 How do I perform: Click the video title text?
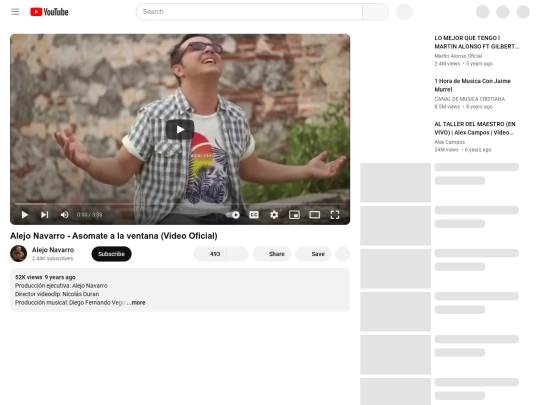coord(114,236)
